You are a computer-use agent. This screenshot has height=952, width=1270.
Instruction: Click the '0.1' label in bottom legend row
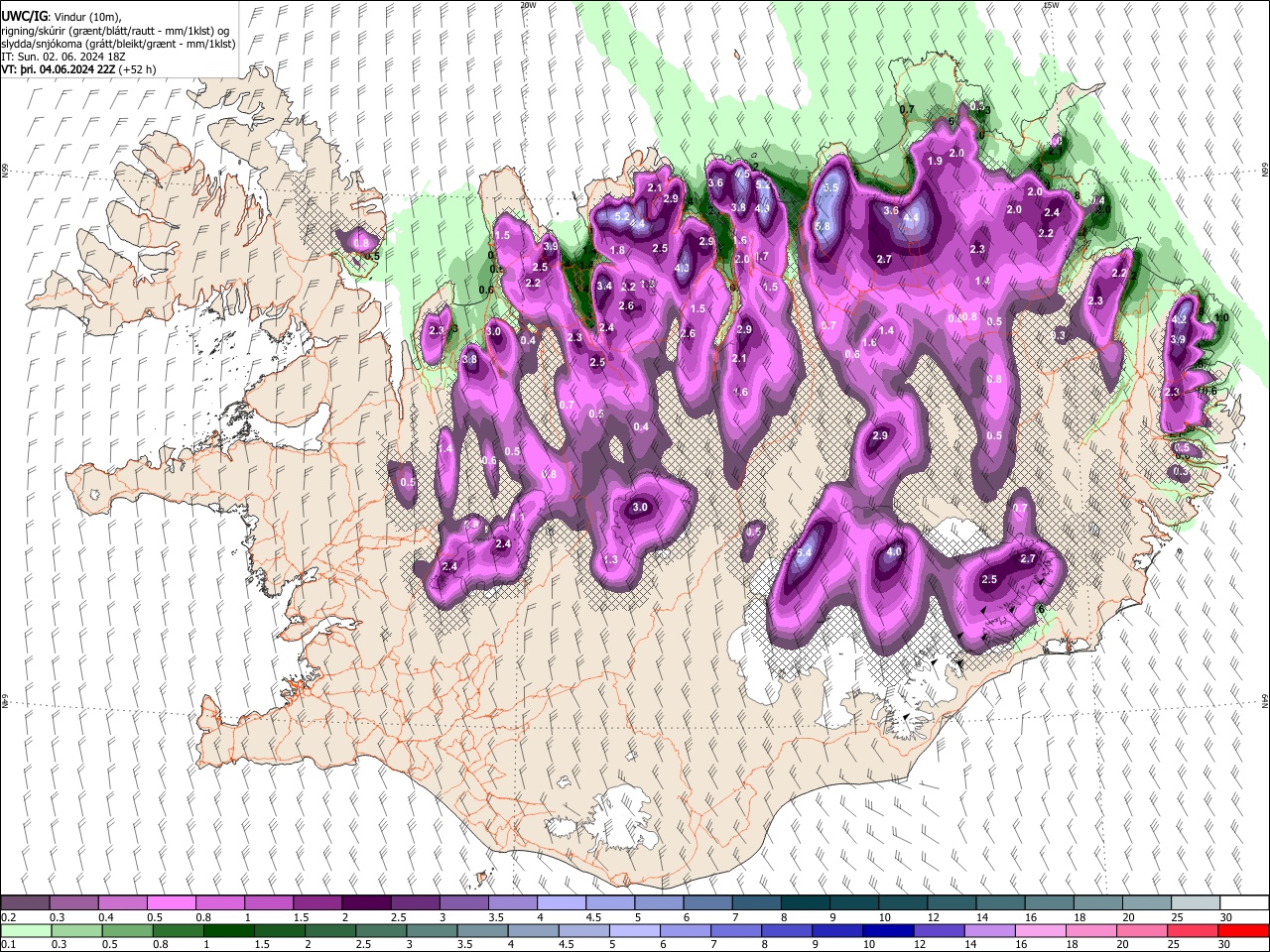coord(8,945)
